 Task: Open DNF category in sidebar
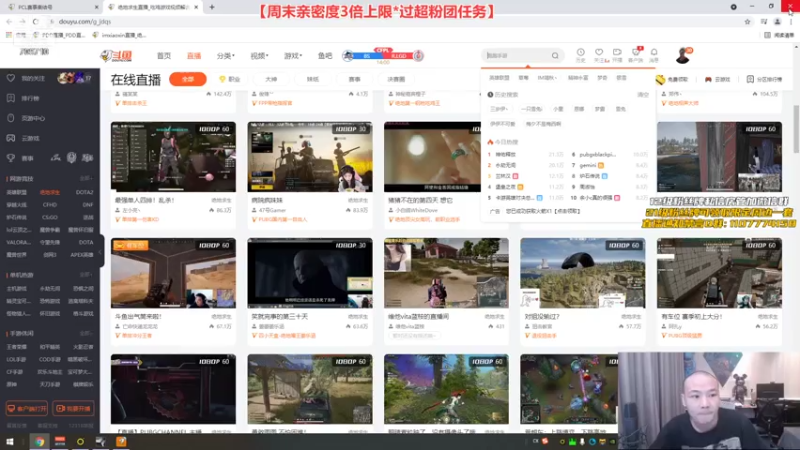[x=88, y=205]
